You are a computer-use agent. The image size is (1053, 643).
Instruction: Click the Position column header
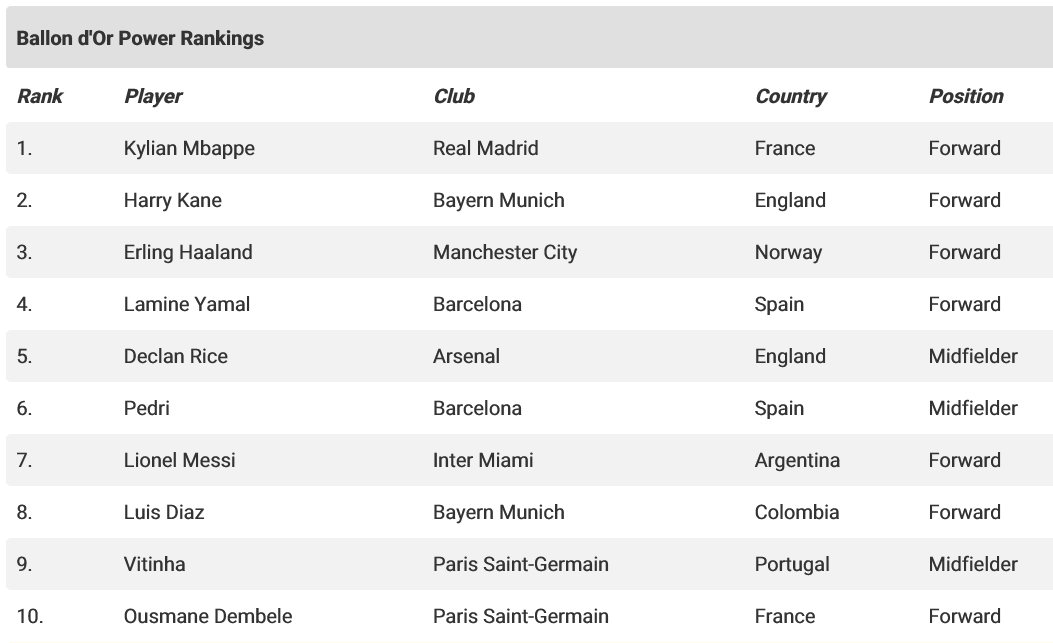point(965,96)
